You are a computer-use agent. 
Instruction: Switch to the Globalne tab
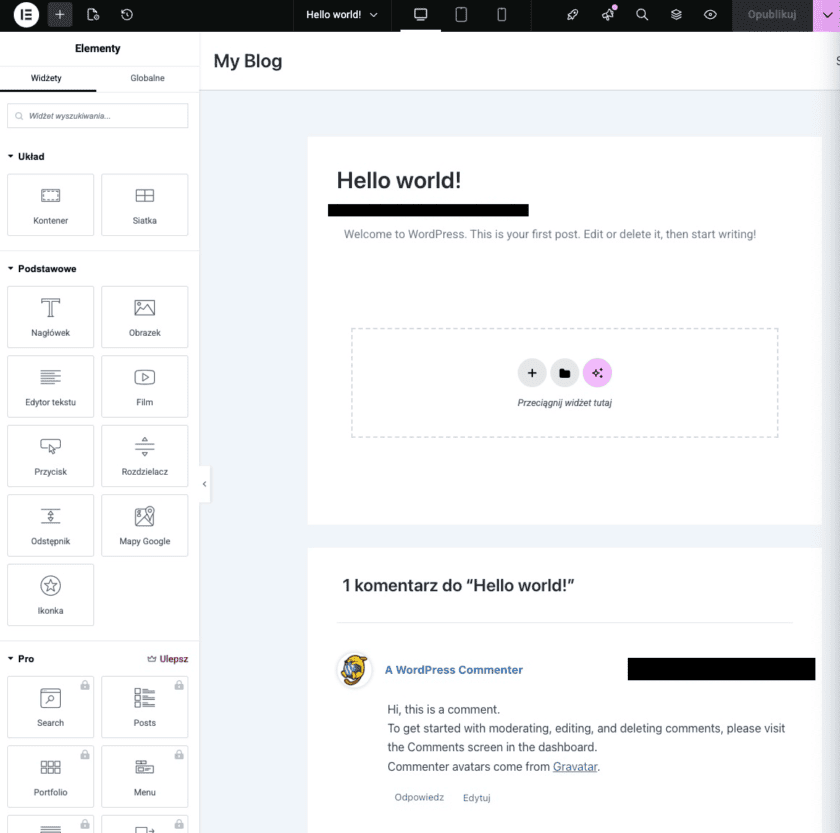pos(147,78)
